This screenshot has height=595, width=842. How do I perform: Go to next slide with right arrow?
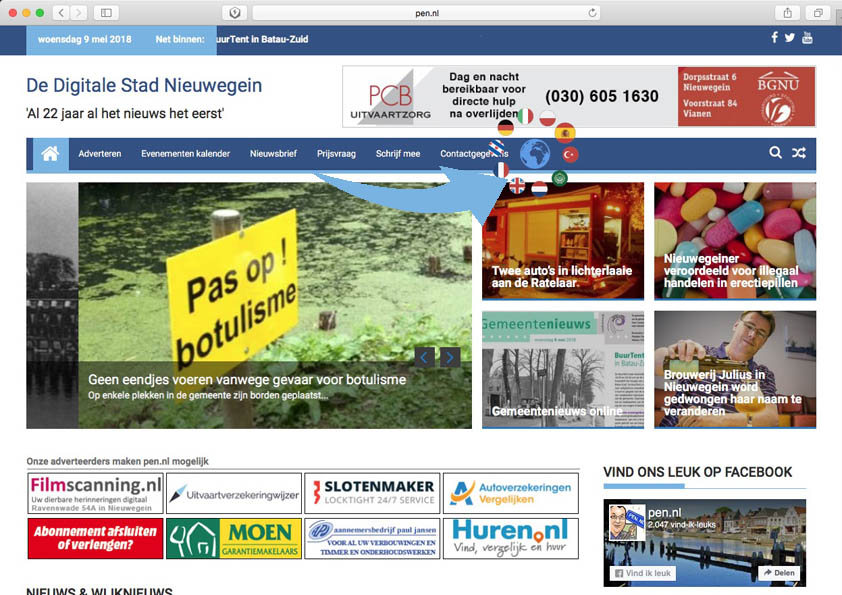pyautogui.click(x=450, y=357)
